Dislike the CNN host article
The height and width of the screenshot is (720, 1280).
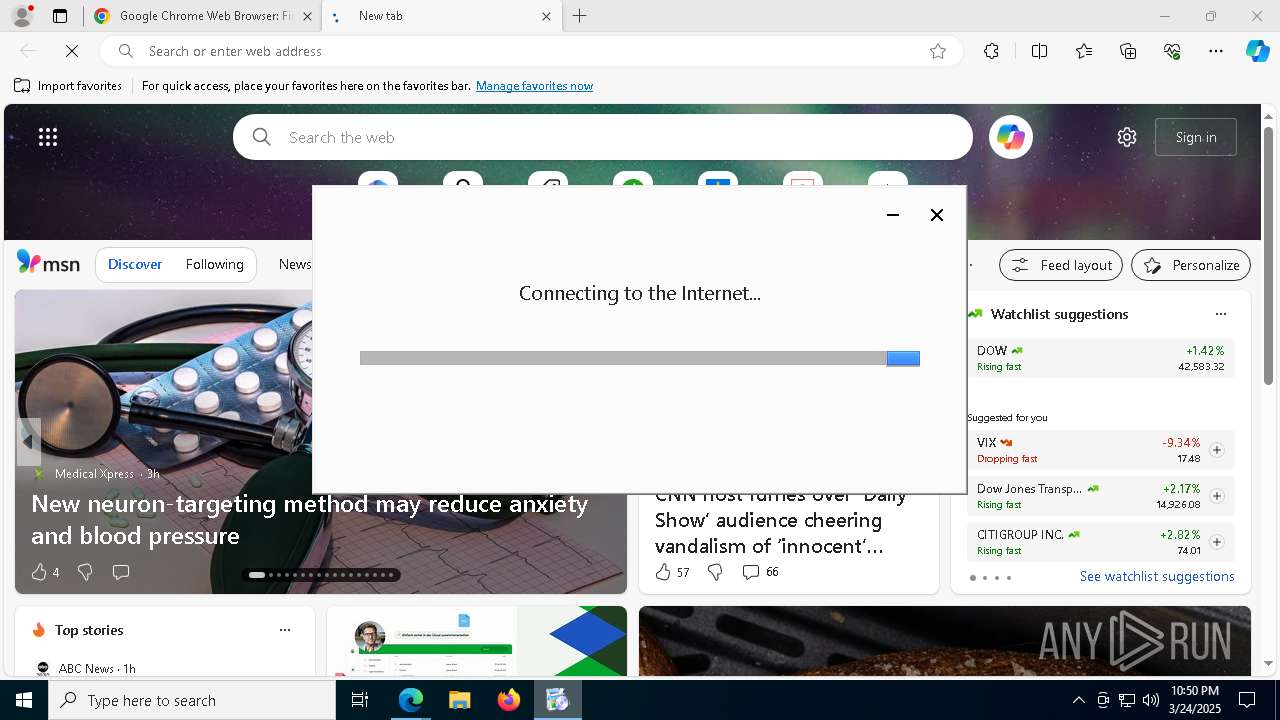(x=715, y=572)
